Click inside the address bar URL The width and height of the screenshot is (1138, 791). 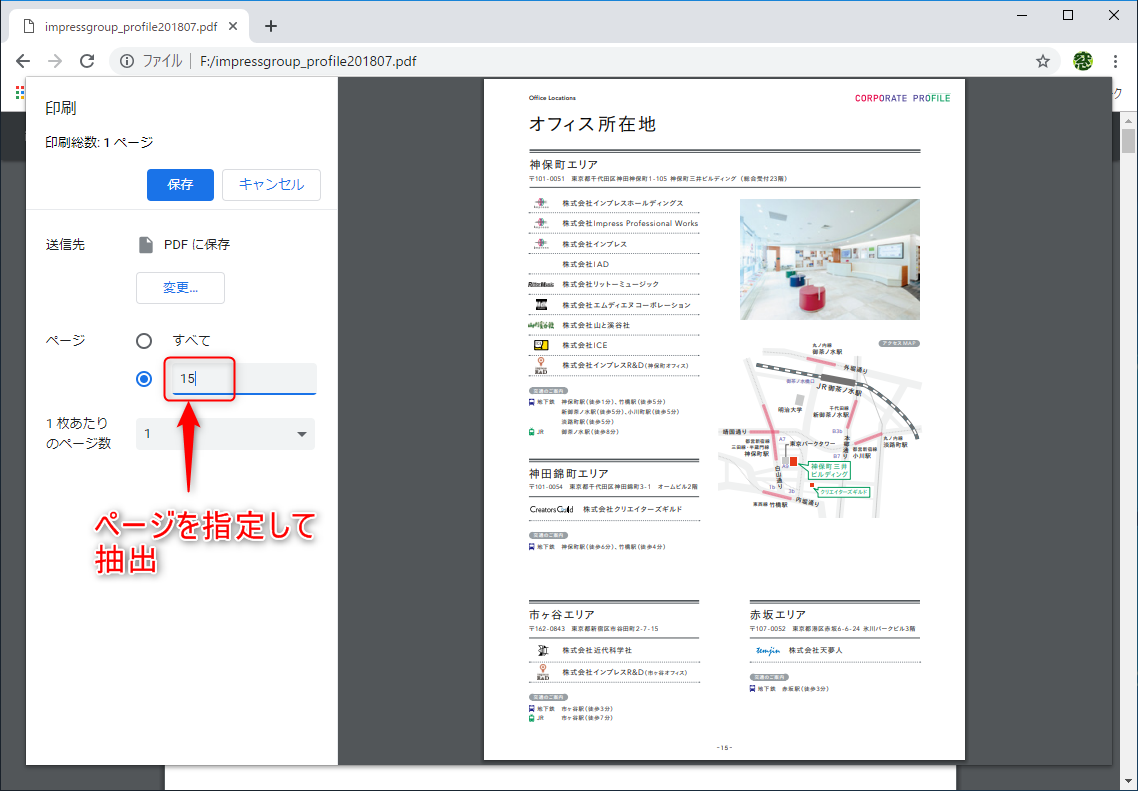[x=280, y=61]
